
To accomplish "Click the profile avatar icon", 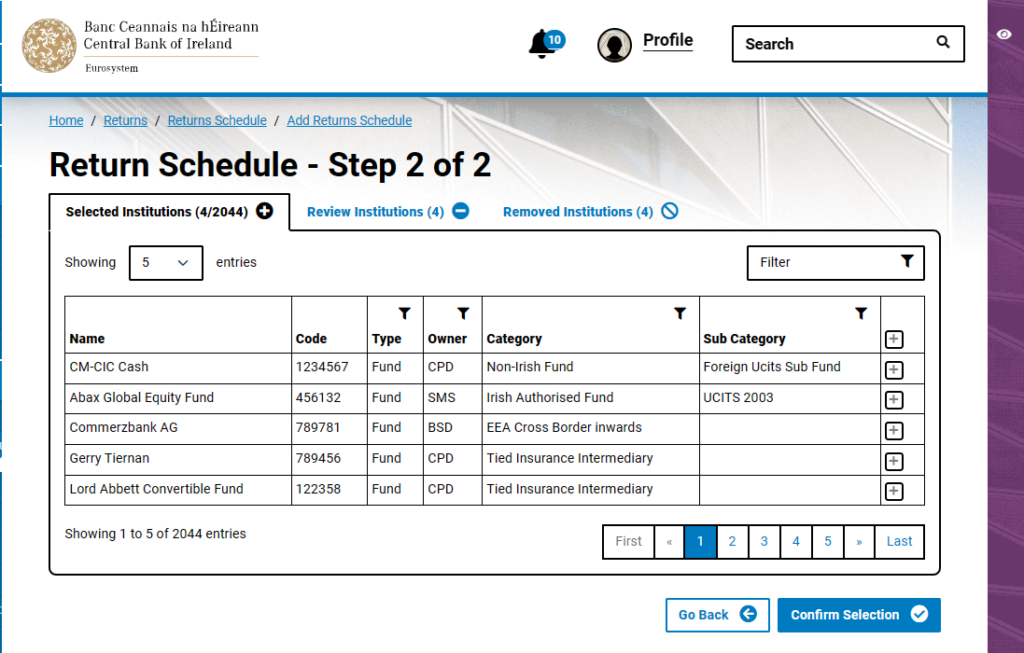I will pos(614,45).
